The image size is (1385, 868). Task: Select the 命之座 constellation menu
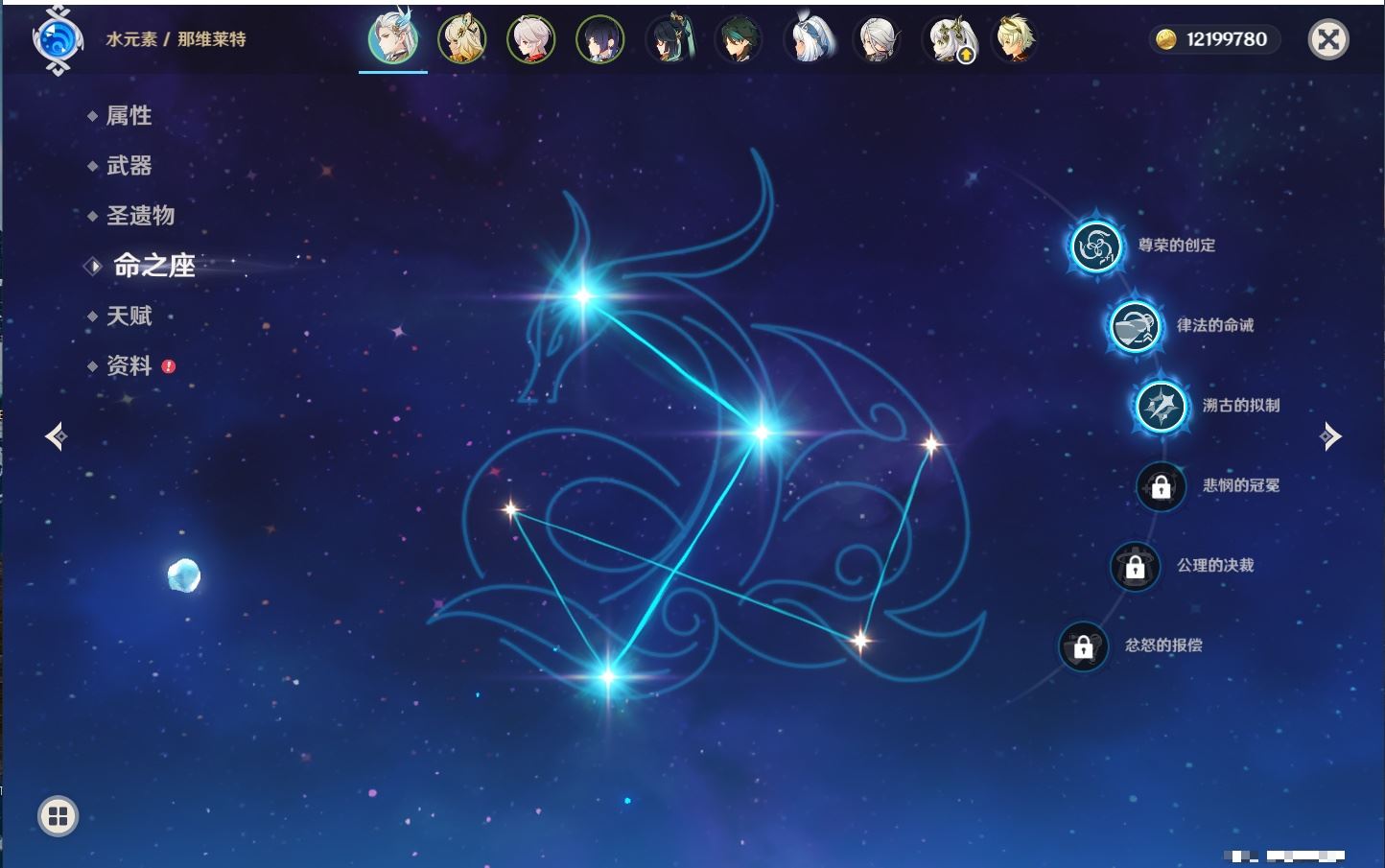tap(154, 266)
